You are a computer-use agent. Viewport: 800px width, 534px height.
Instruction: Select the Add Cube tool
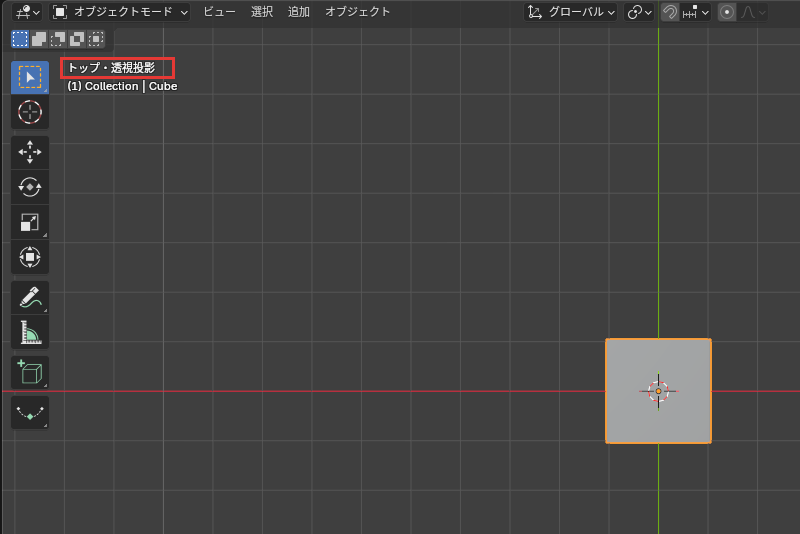[30, 372]
